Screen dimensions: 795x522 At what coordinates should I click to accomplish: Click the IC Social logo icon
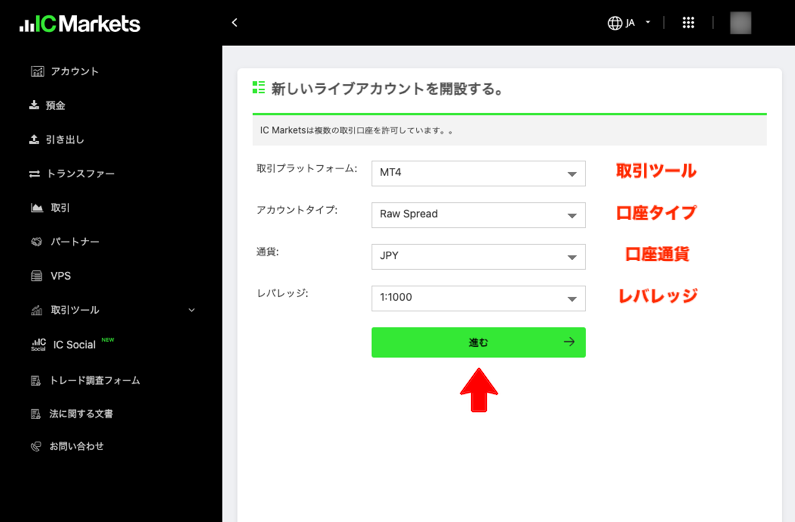(39, 345)
